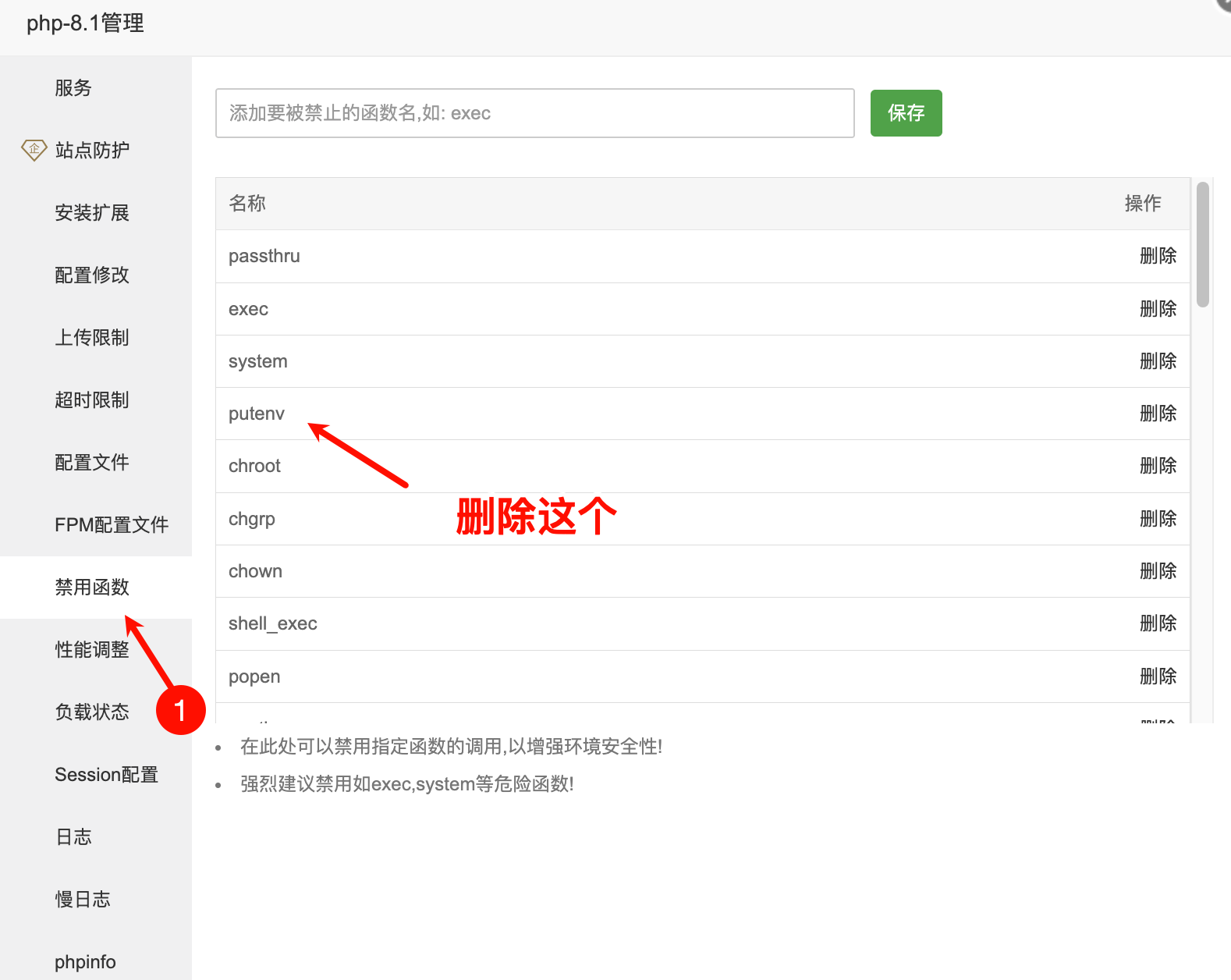Image resolution: width=1231 pixels, height=980 pixels.
Task: Select the chgrp row name
Action: 252,519
